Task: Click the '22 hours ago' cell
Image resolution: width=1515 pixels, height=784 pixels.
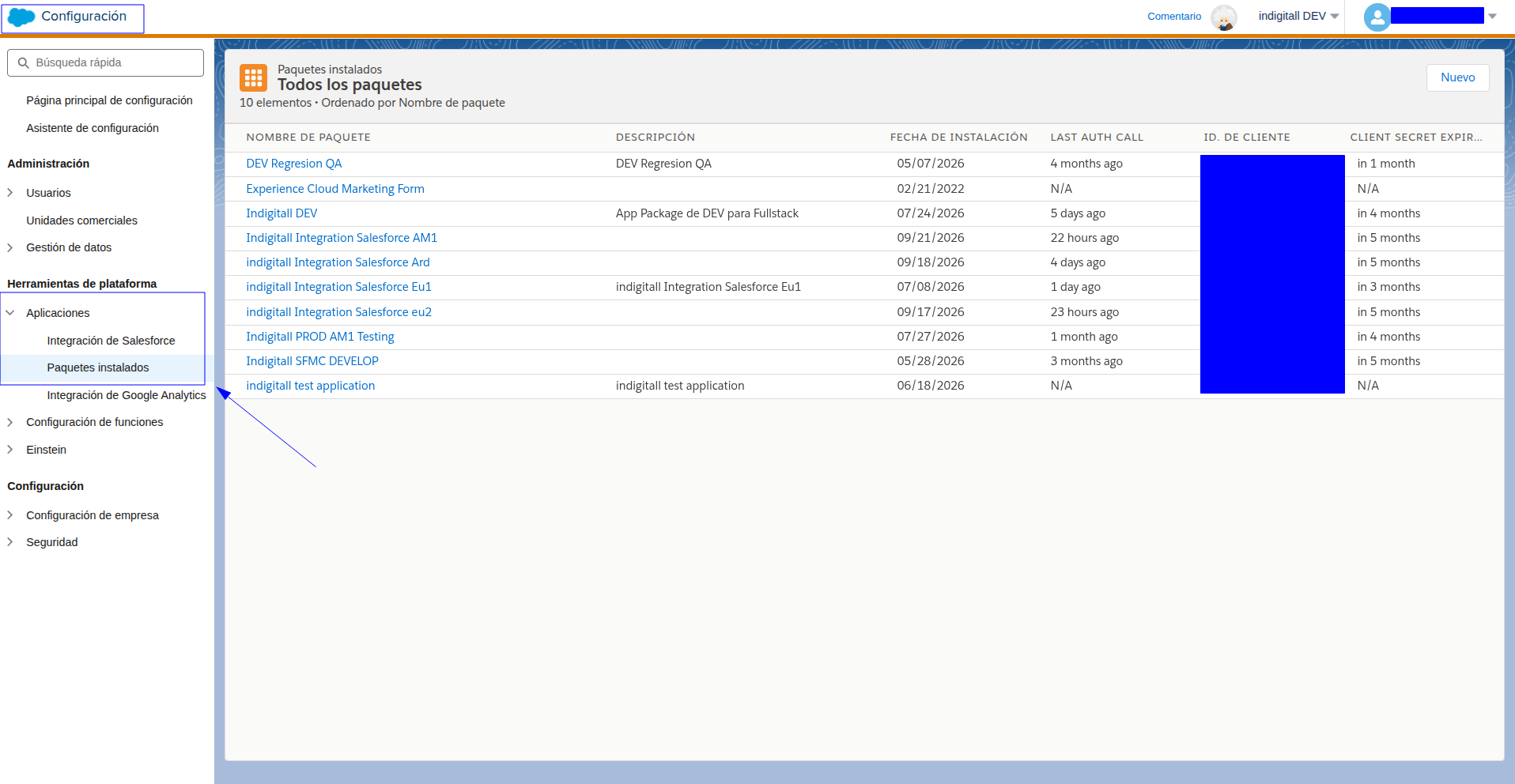Action: (1085, 238)
